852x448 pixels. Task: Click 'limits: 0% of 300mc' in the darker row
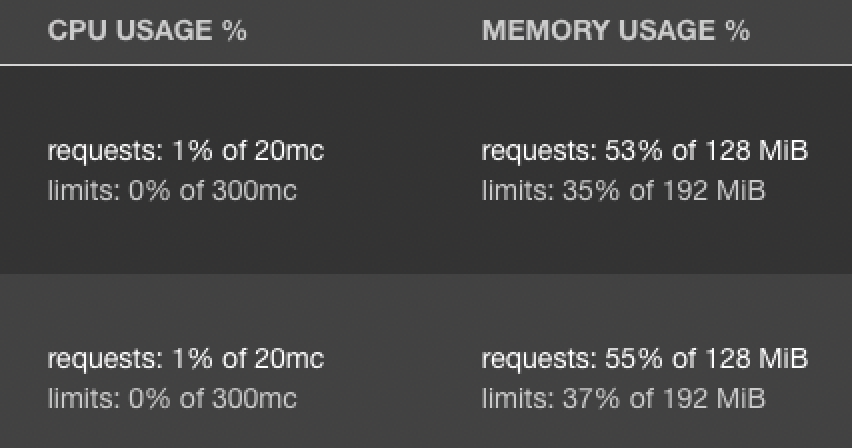click(x=172, y=191)
